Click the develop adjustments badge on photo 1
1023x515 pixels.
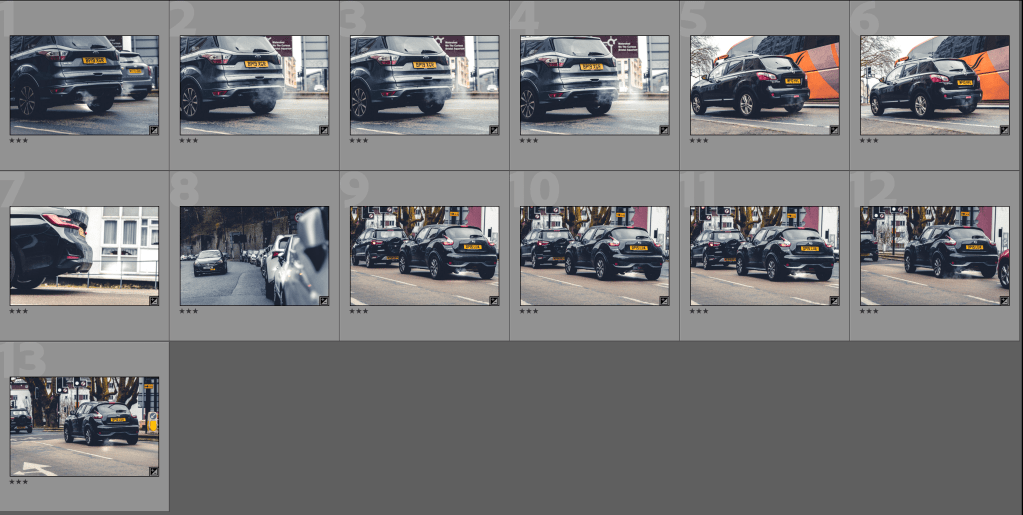(x=154, y=130)
